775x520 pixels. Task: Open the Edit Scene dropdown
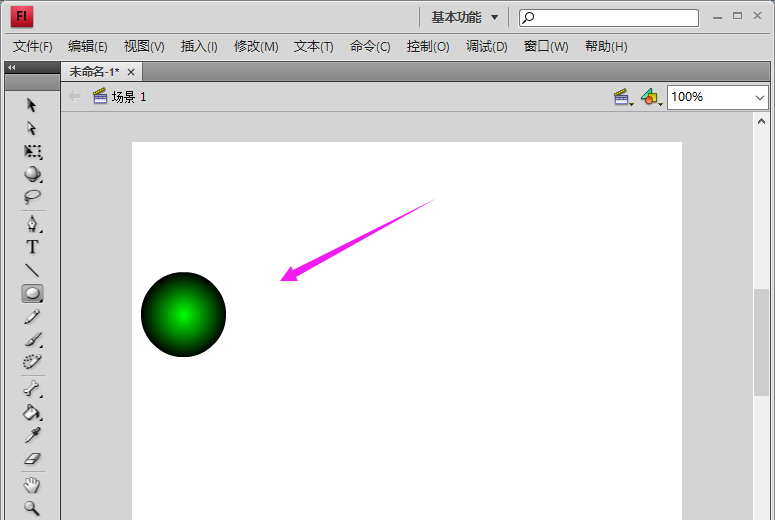tap(623, 97)
